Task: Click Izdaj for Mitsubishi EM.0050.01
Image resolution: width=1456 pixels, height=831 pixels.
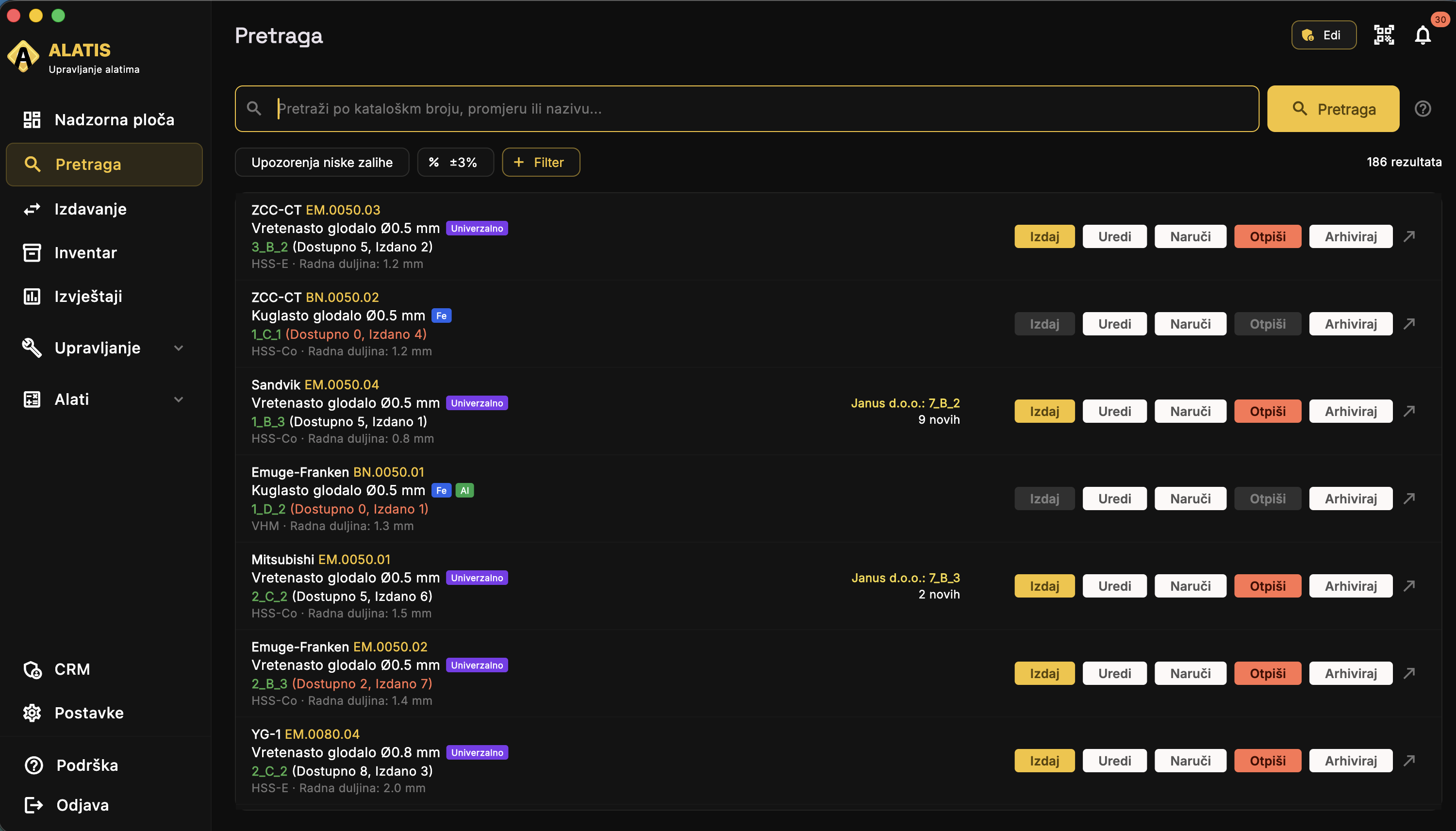Action: (1044, 585)
